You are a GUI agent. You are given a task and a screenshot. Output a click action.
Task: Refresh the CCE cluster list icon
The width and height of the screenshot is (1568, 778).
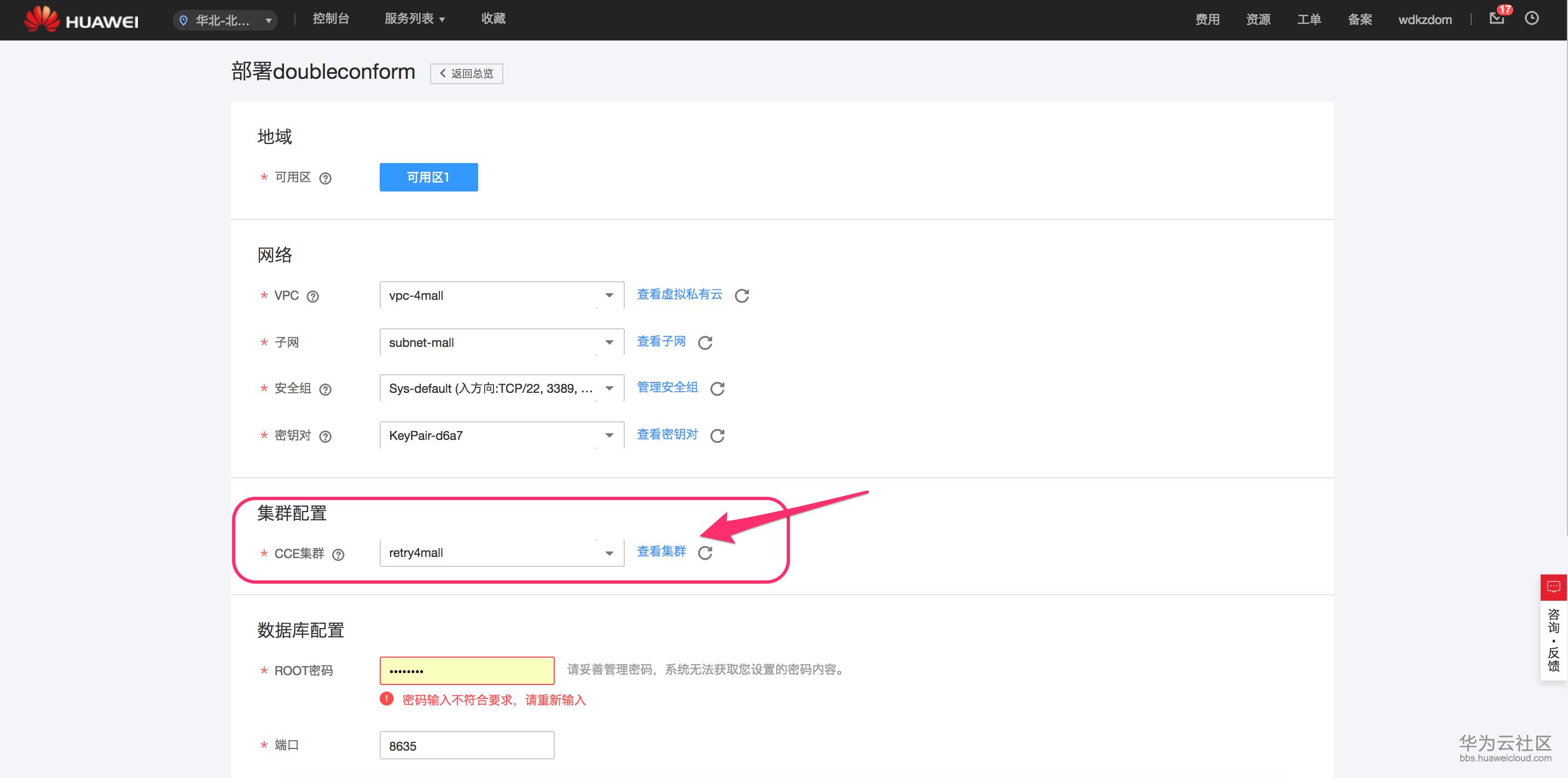click(705, 553)
